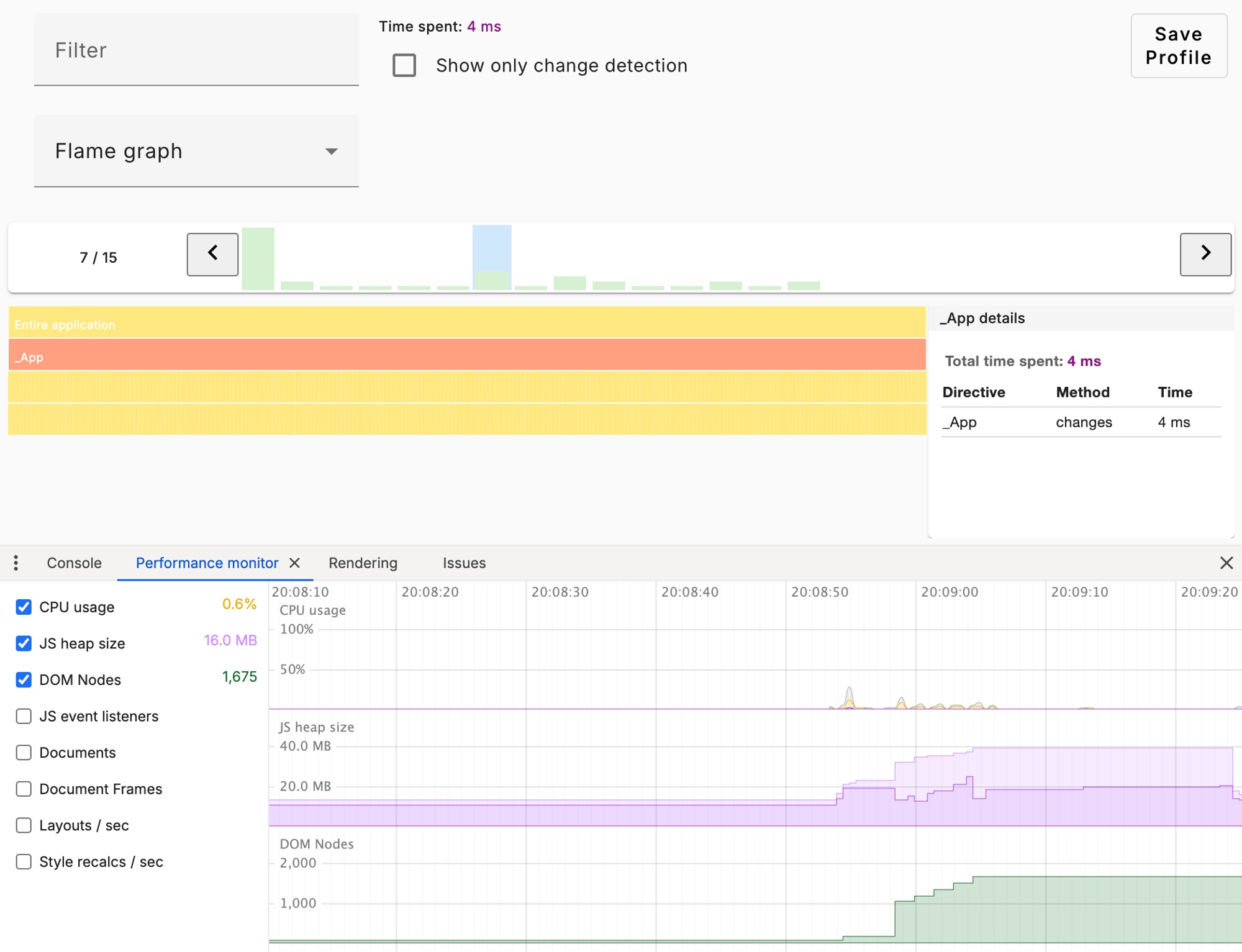Viewport: 1242px width, 952px height.
Task: Enable Documents tracking
Action: tap(24, 752)
